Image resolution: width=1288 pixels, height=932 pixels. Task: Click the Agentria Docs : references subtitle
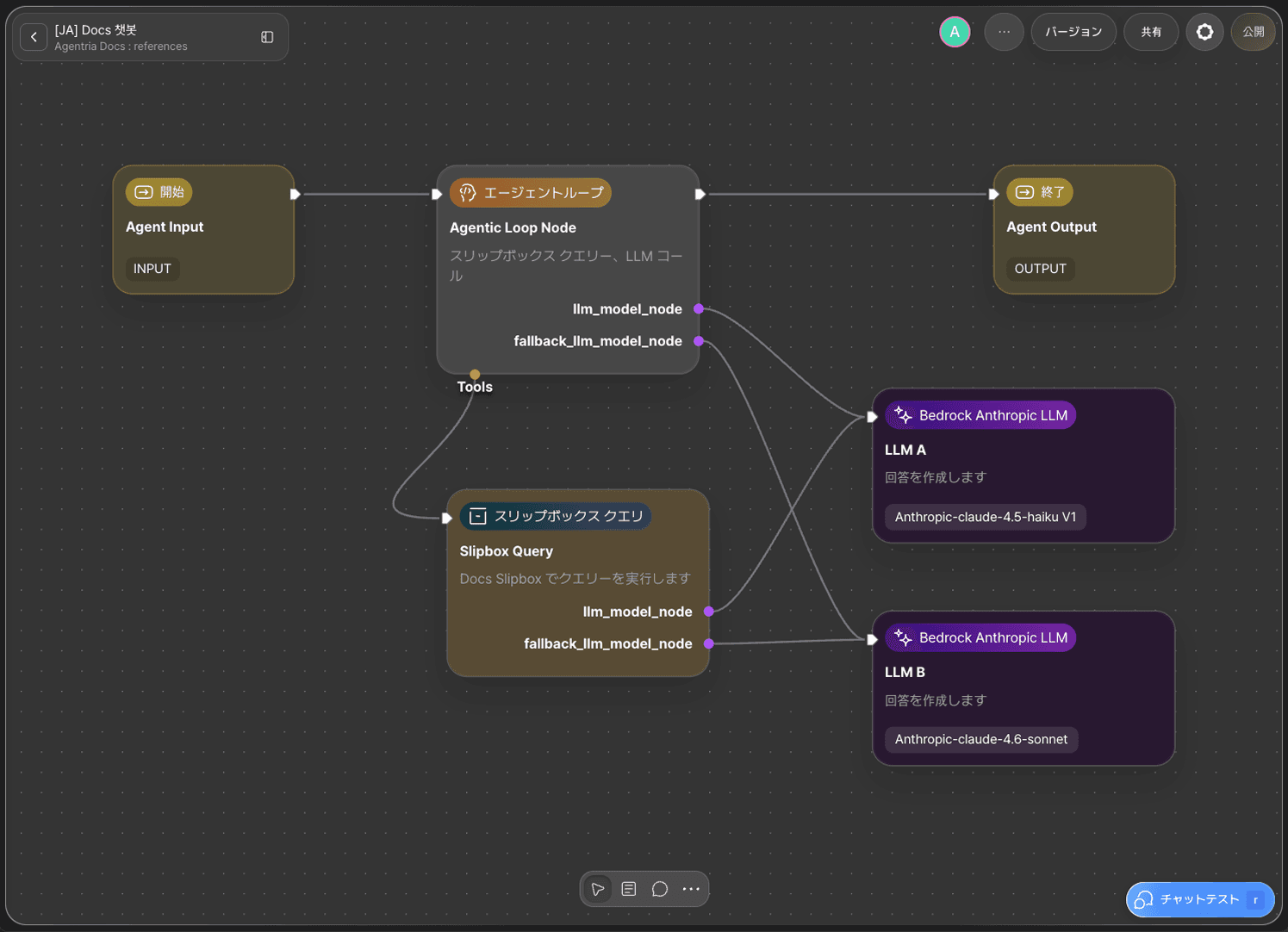[121, 47]
